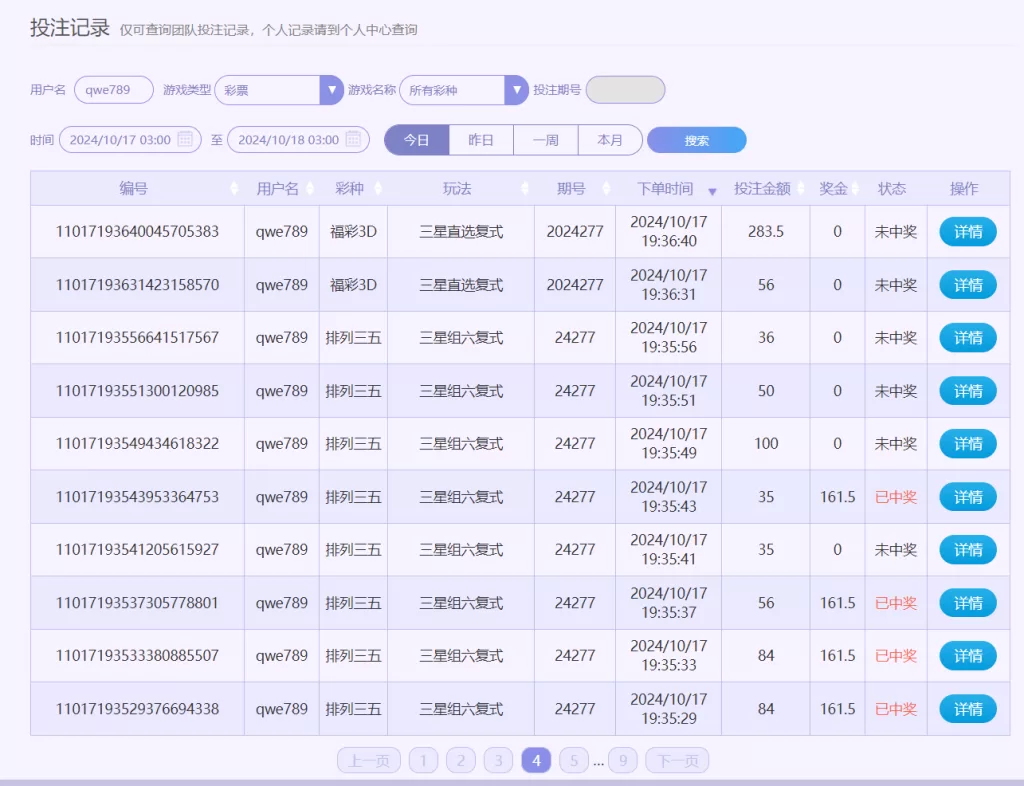Sort by 彩种 column arrows

pyautogui.click(x=377, y=189)
